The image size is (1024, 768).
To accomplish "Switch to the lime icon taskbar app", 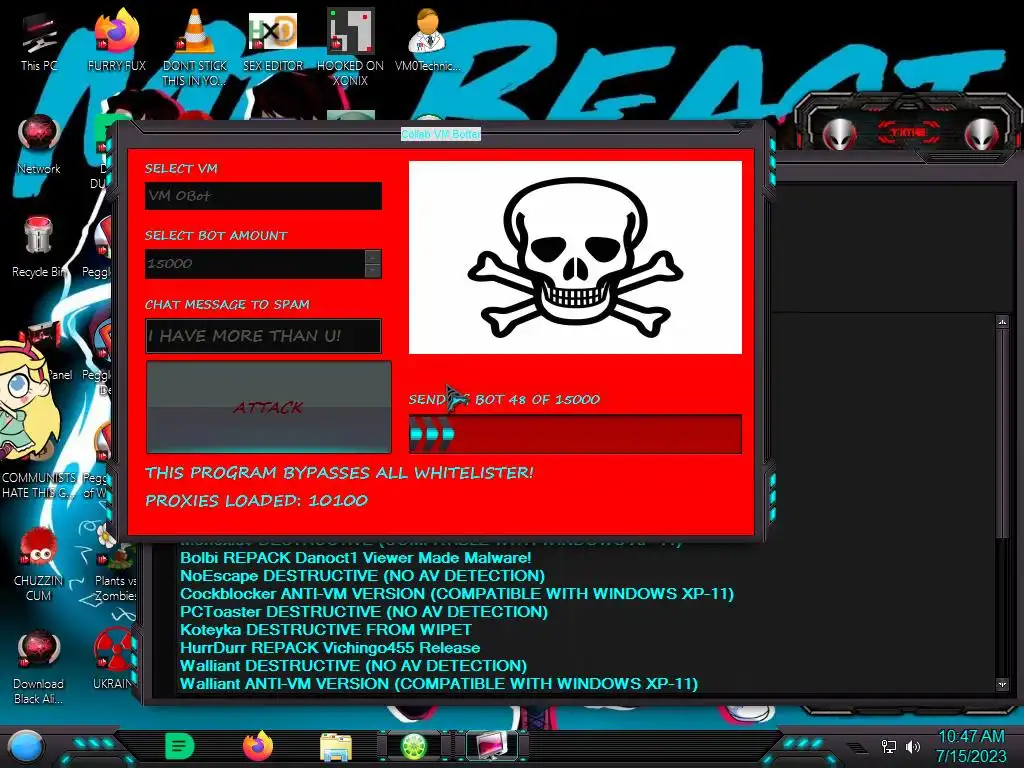I will (413, 746).
